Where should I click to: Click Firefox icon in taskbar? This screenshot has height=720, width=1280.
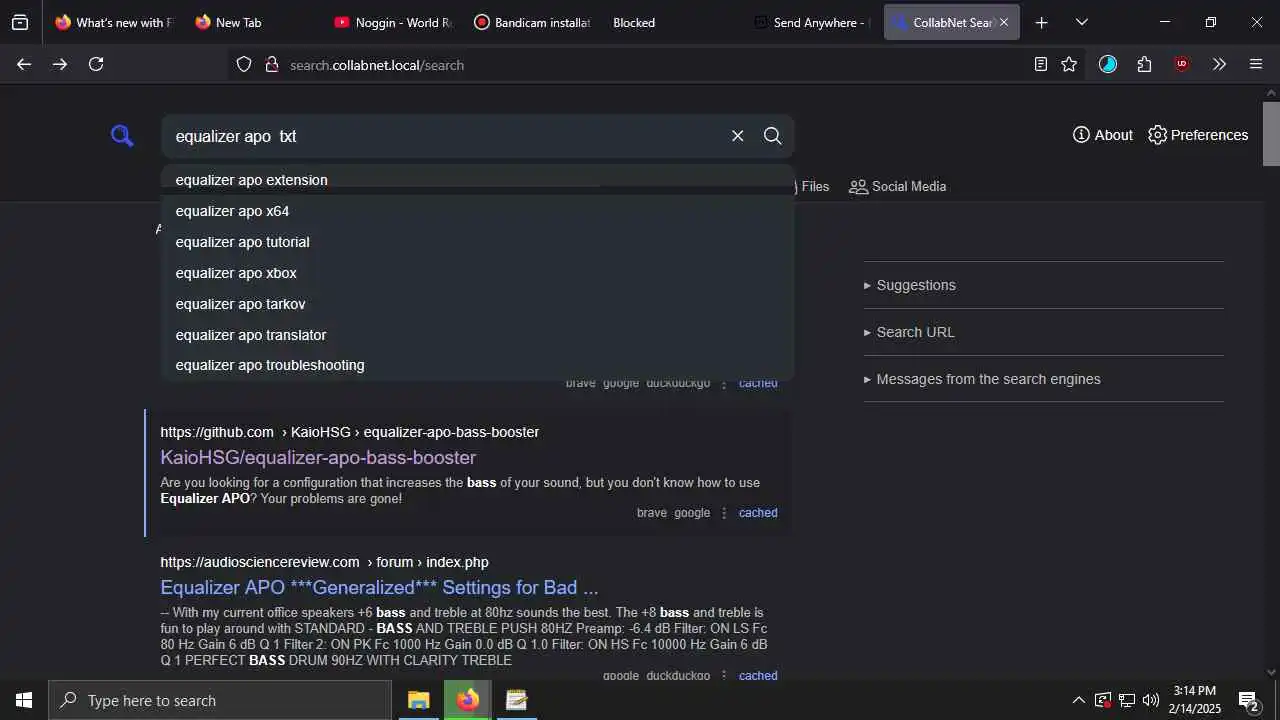pyautogui.click(x=467, y=700)
